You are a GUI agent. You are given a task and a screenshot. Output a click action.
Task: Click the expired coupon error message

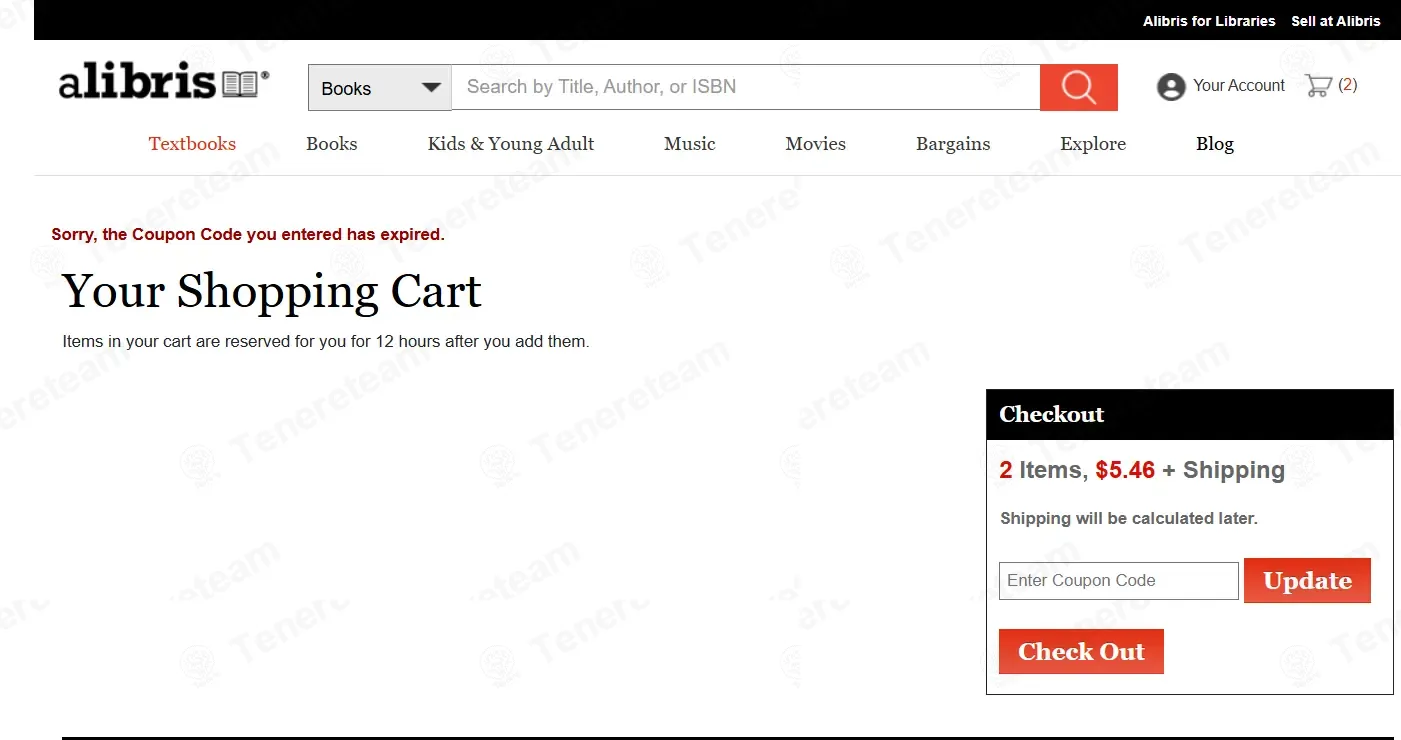point(248,235)
